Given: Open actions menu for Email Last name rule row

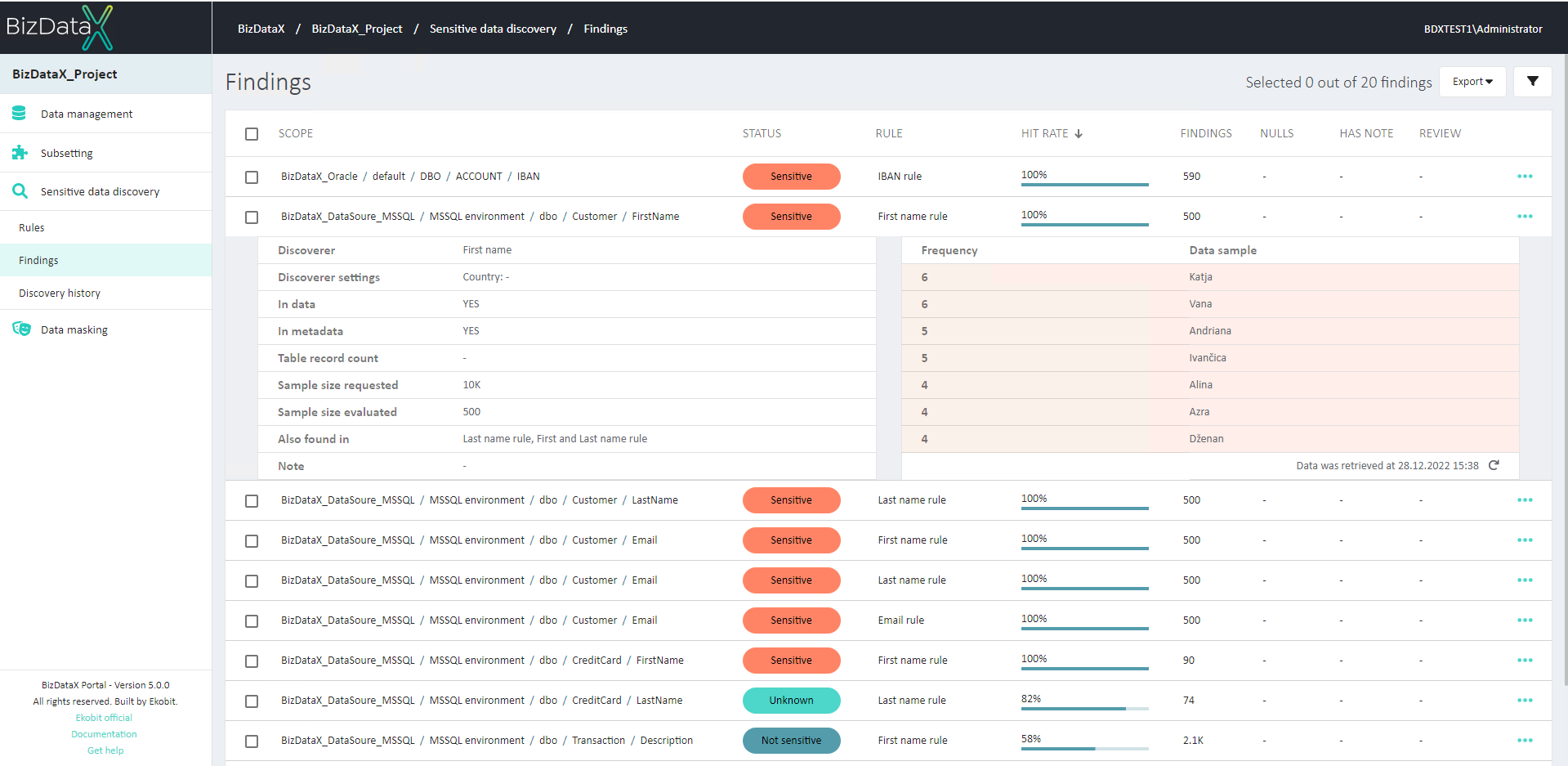Looking at the screenshot, I should pos(1525,580).
